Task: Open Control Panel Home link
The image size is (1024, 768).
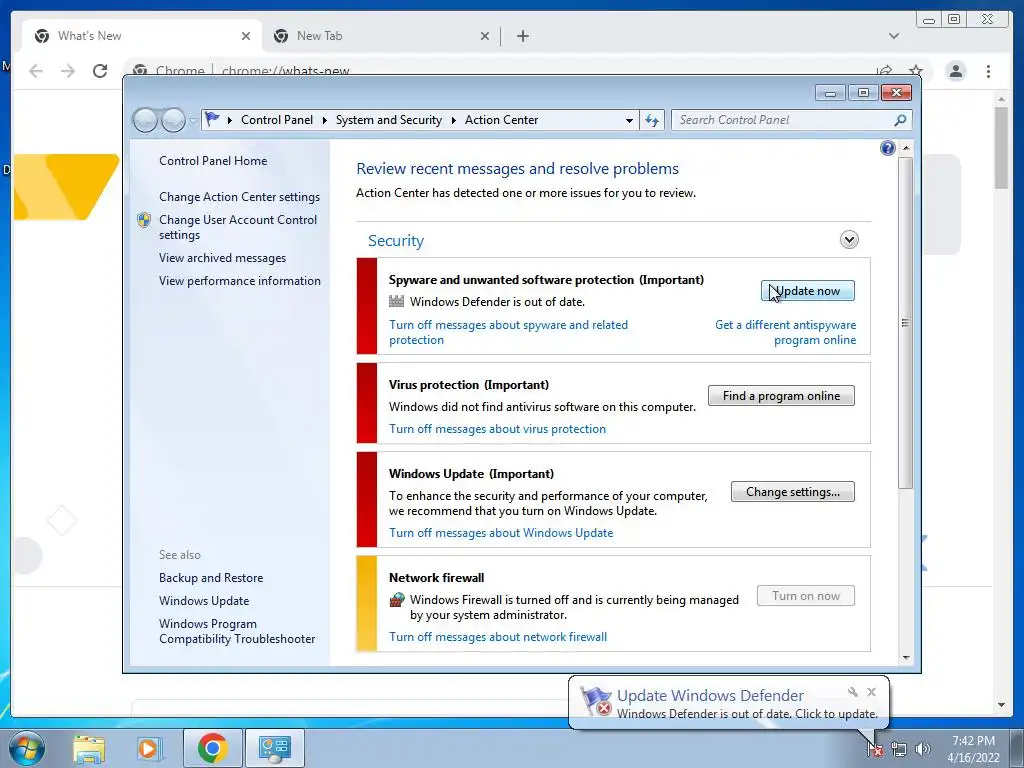Action: [x=213, y=161]
